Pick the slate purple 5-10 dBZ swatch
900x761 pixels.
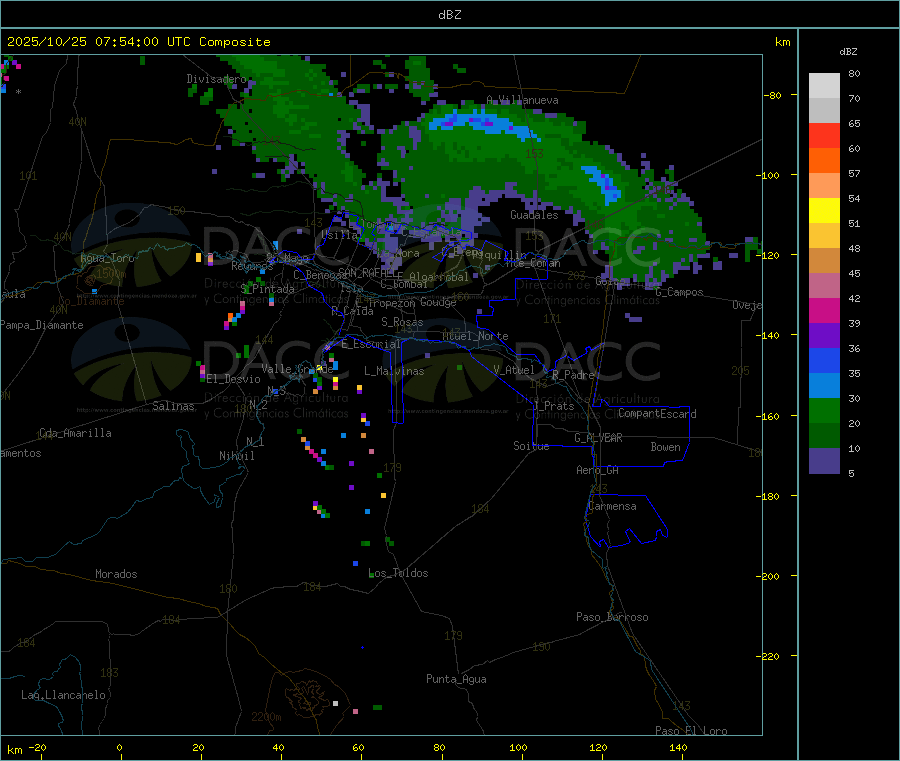[x=824, y=461]
